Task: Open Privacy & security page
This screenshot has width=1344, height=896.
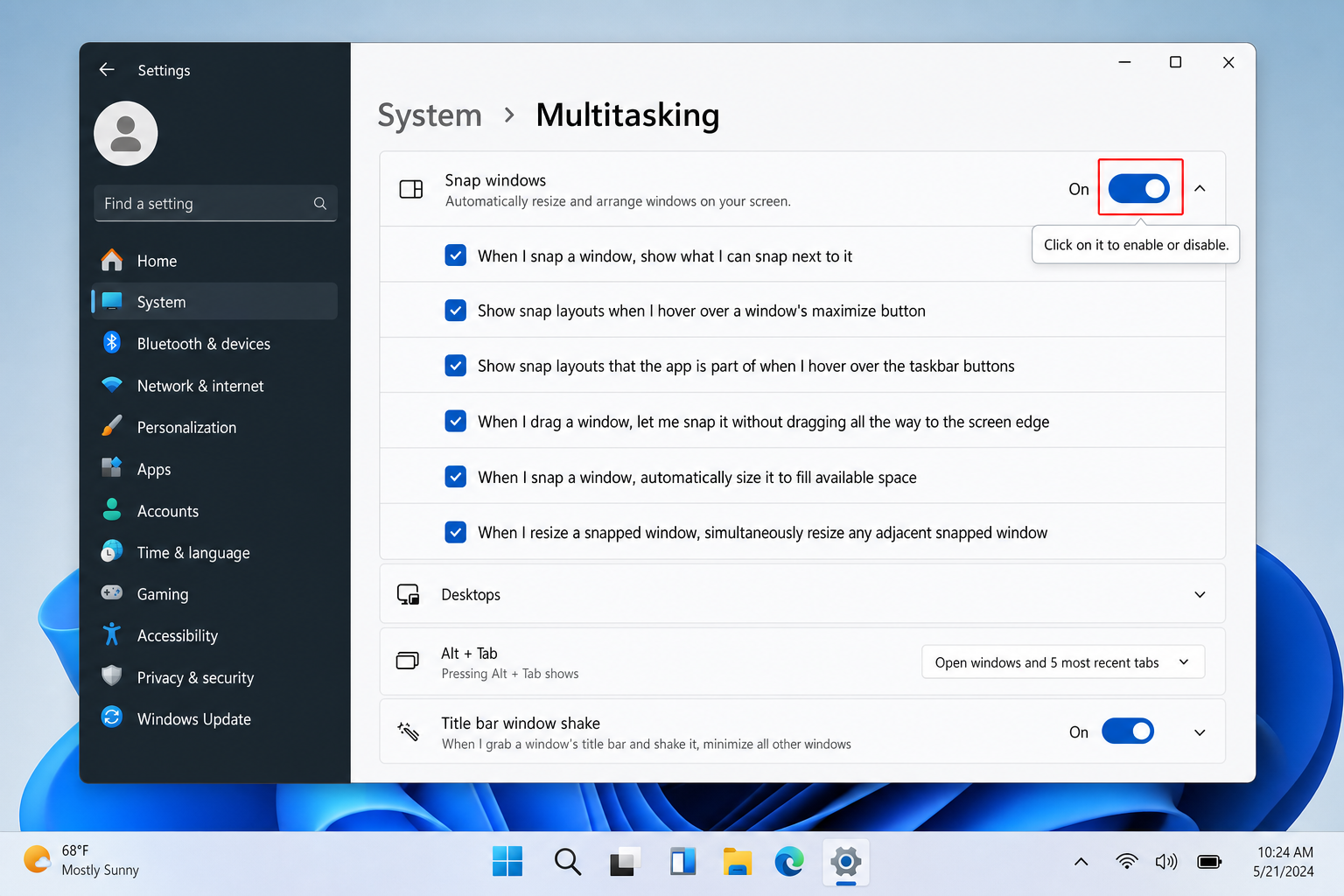Action: click(214, 677)
